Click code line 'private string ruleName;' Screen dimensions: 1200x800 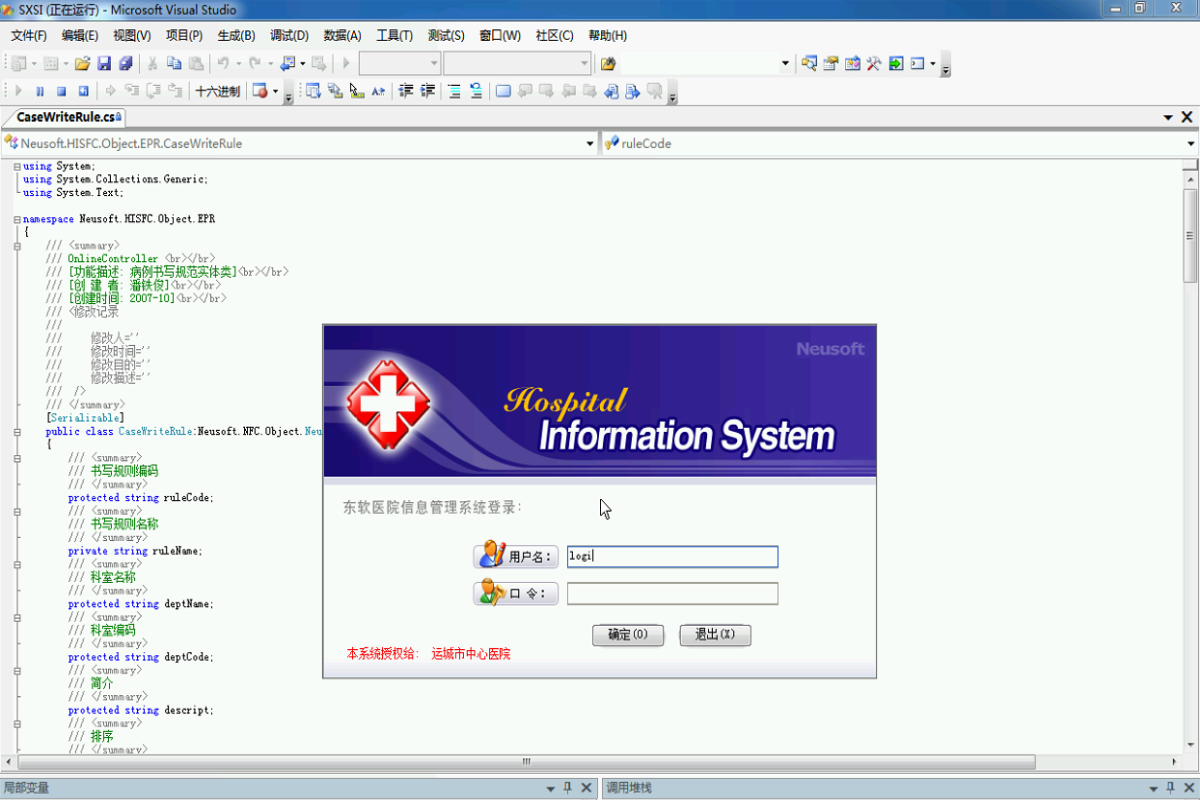click(x=135, y=551)
